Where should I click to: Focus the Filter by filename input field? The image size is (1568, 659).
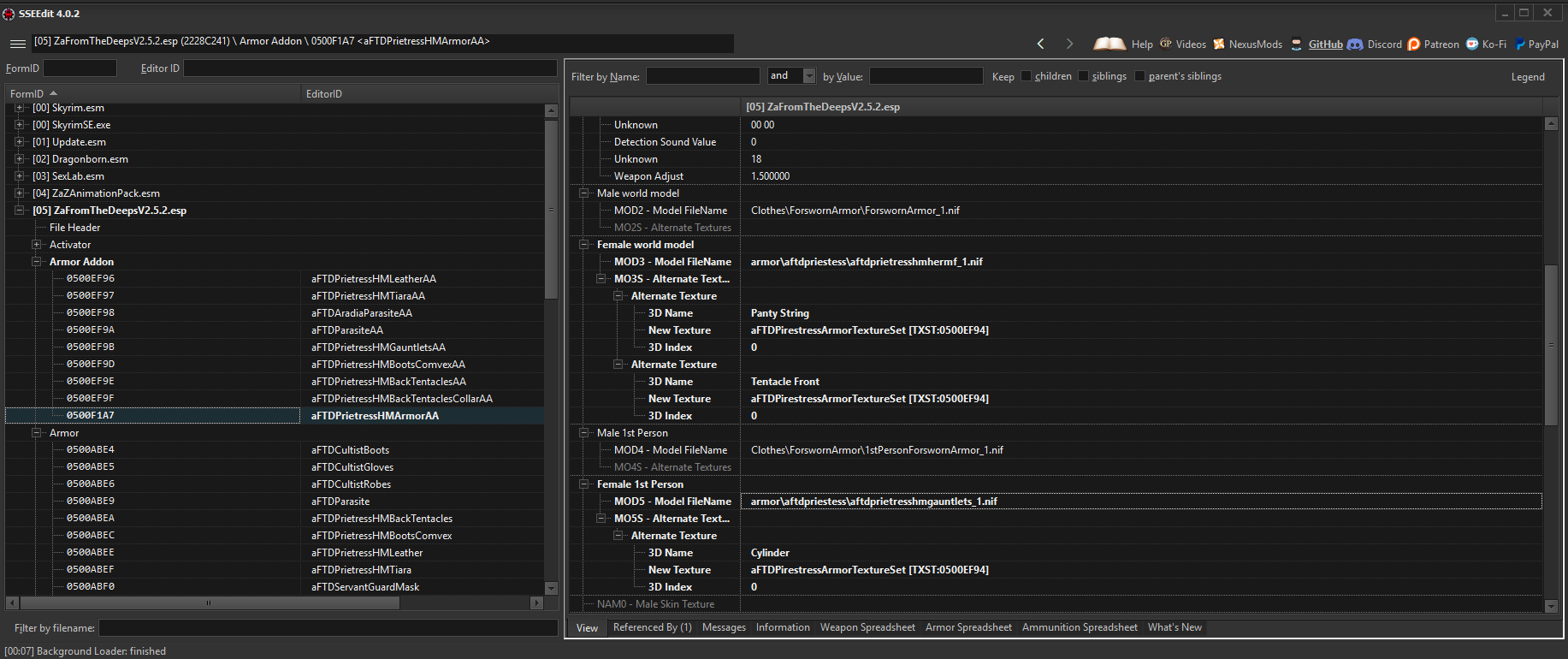pyautogui.click(x=328, y=628)
